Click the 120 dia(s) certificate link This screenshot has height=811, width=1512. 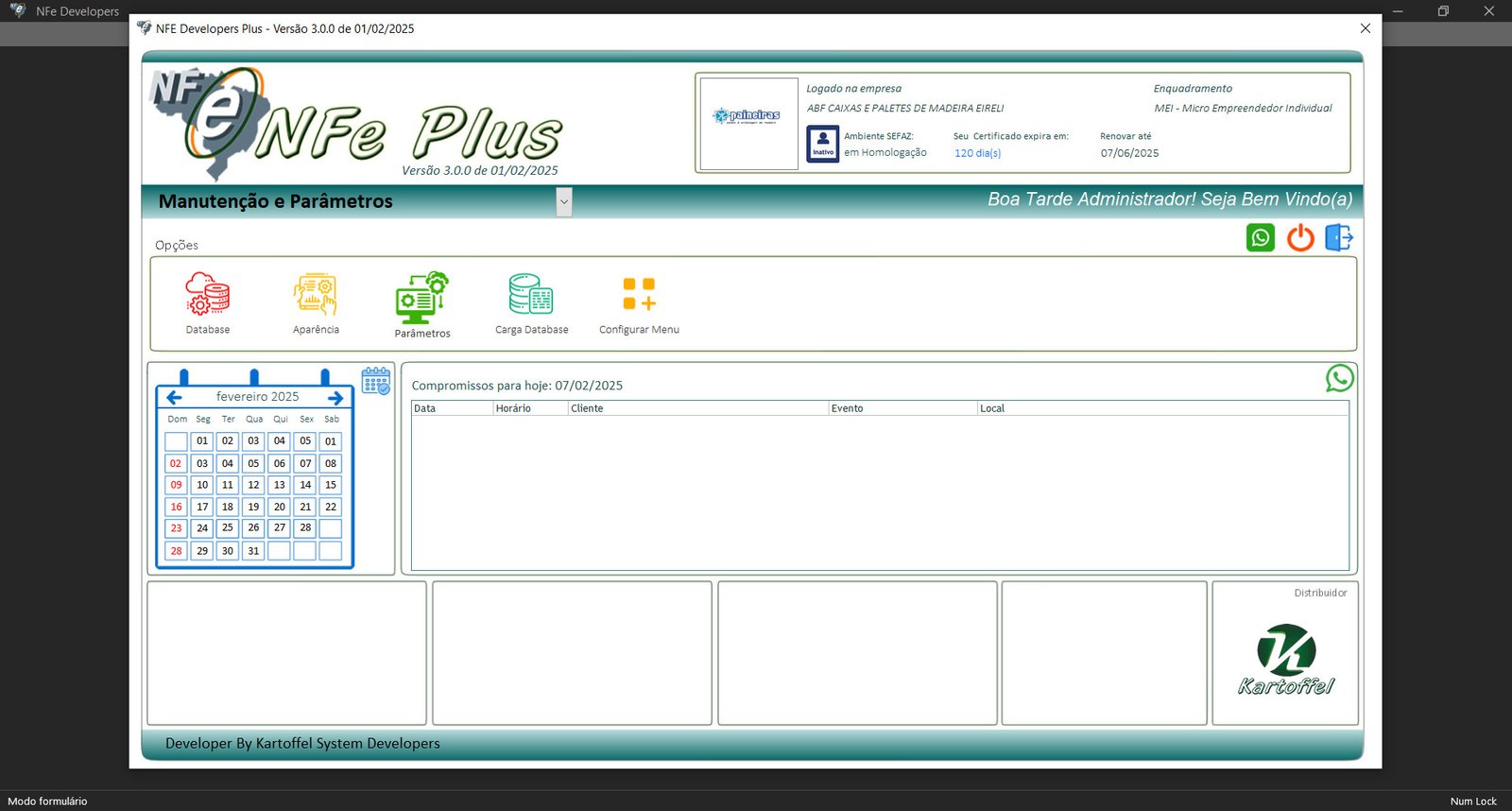pyautogui.click(x=977, y=153)
